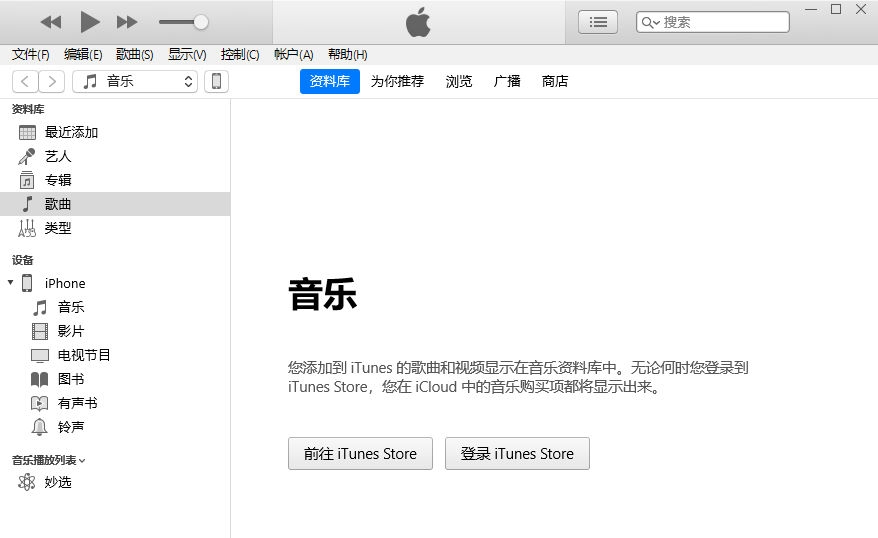This screenshot has width=878, height=538.
Task: Open the 歌曲(S) menu
Action: coord(134,54)
